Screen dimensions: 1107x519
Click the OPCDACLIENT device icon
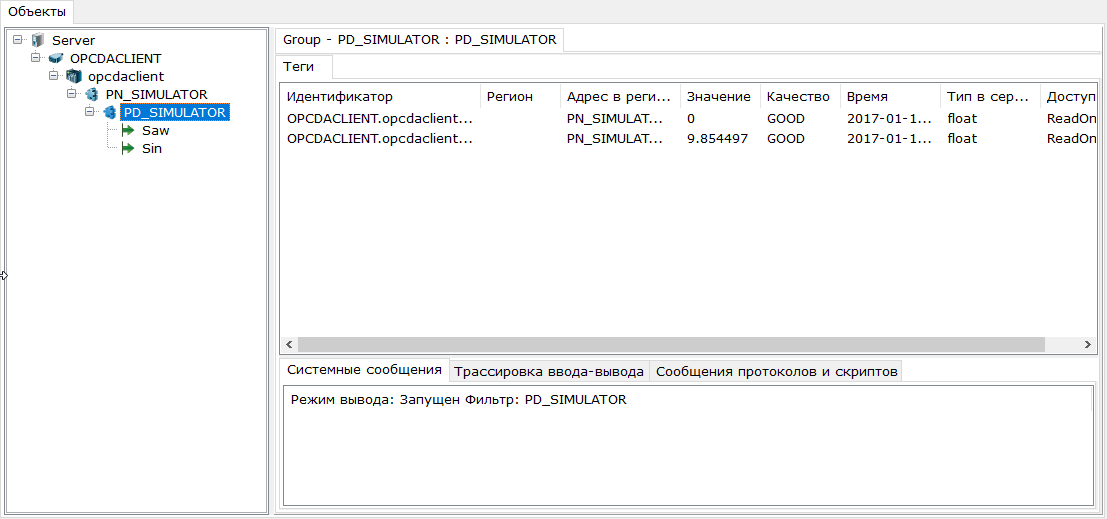56,58
